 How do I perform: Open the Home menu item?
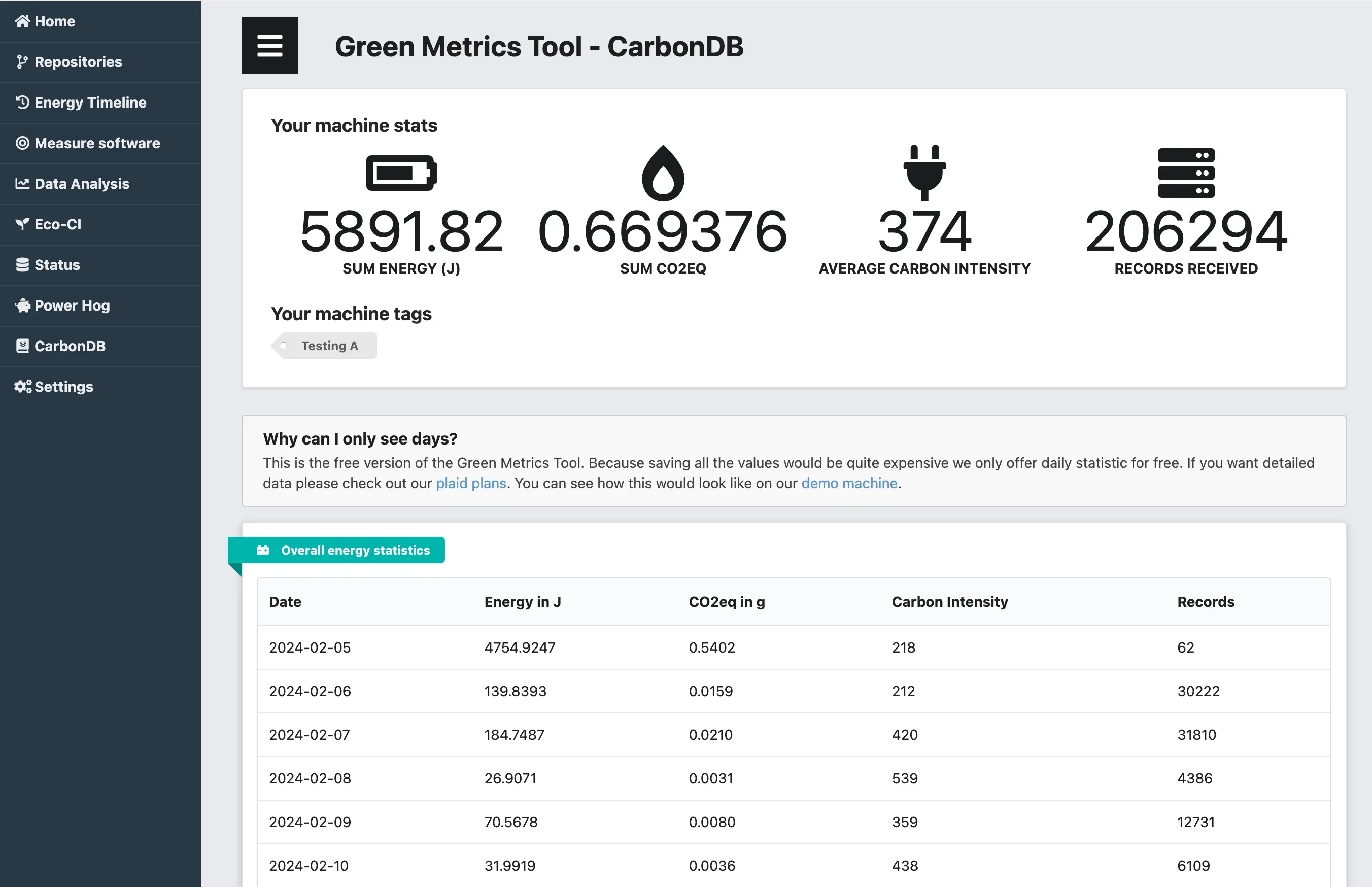[x=100, y=21]
